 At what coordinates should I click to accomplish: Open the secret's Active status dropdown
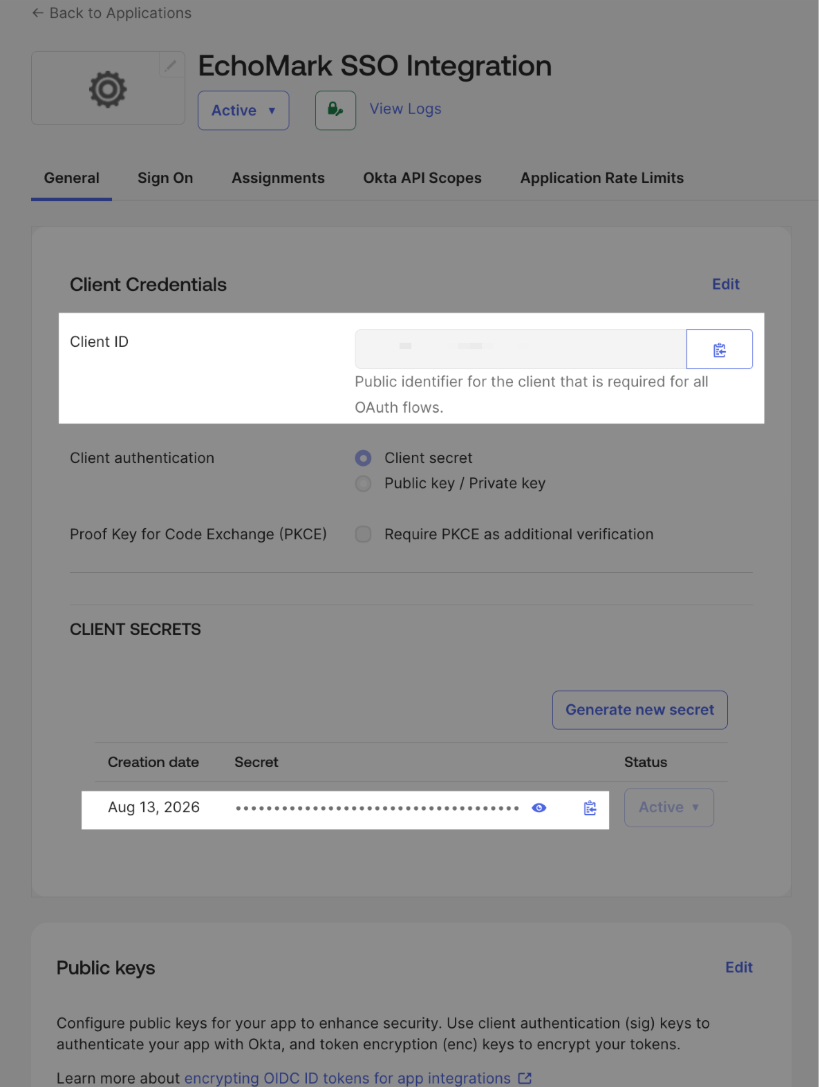pyautogui.click(x=669, y=808)
